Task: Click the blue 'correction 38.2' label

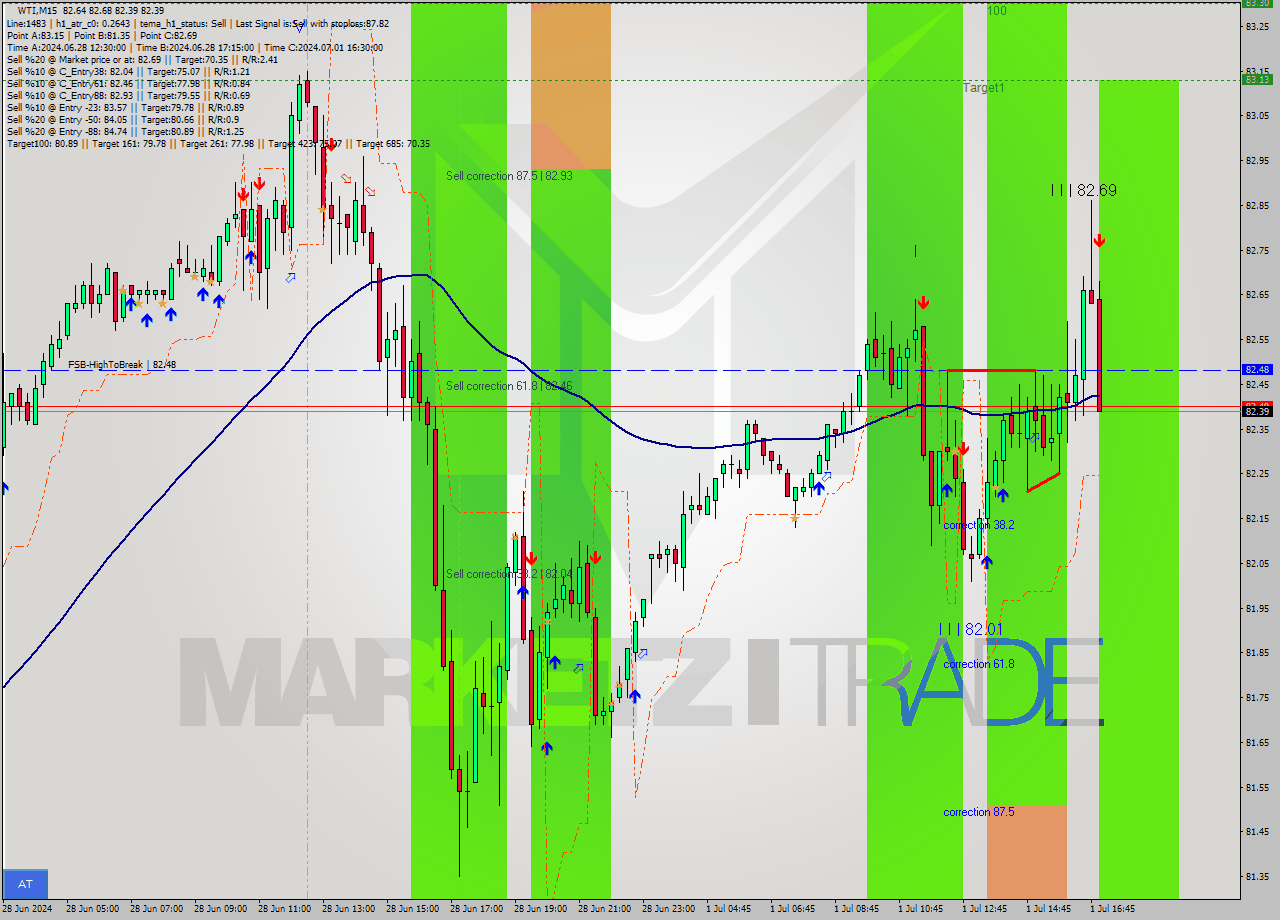Action: (x=979, y=525)
